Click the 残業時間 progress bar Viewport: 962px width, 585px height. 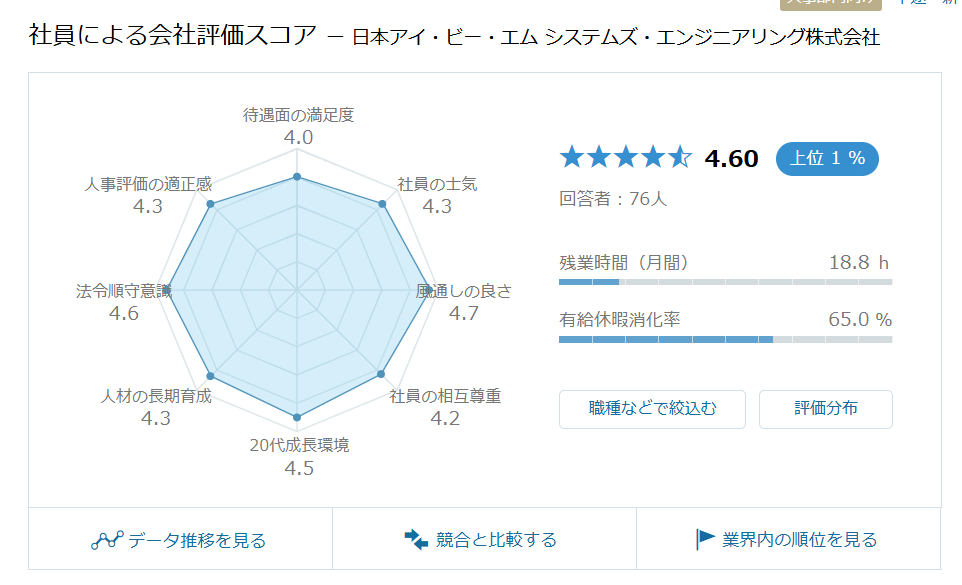click(725, 282)
